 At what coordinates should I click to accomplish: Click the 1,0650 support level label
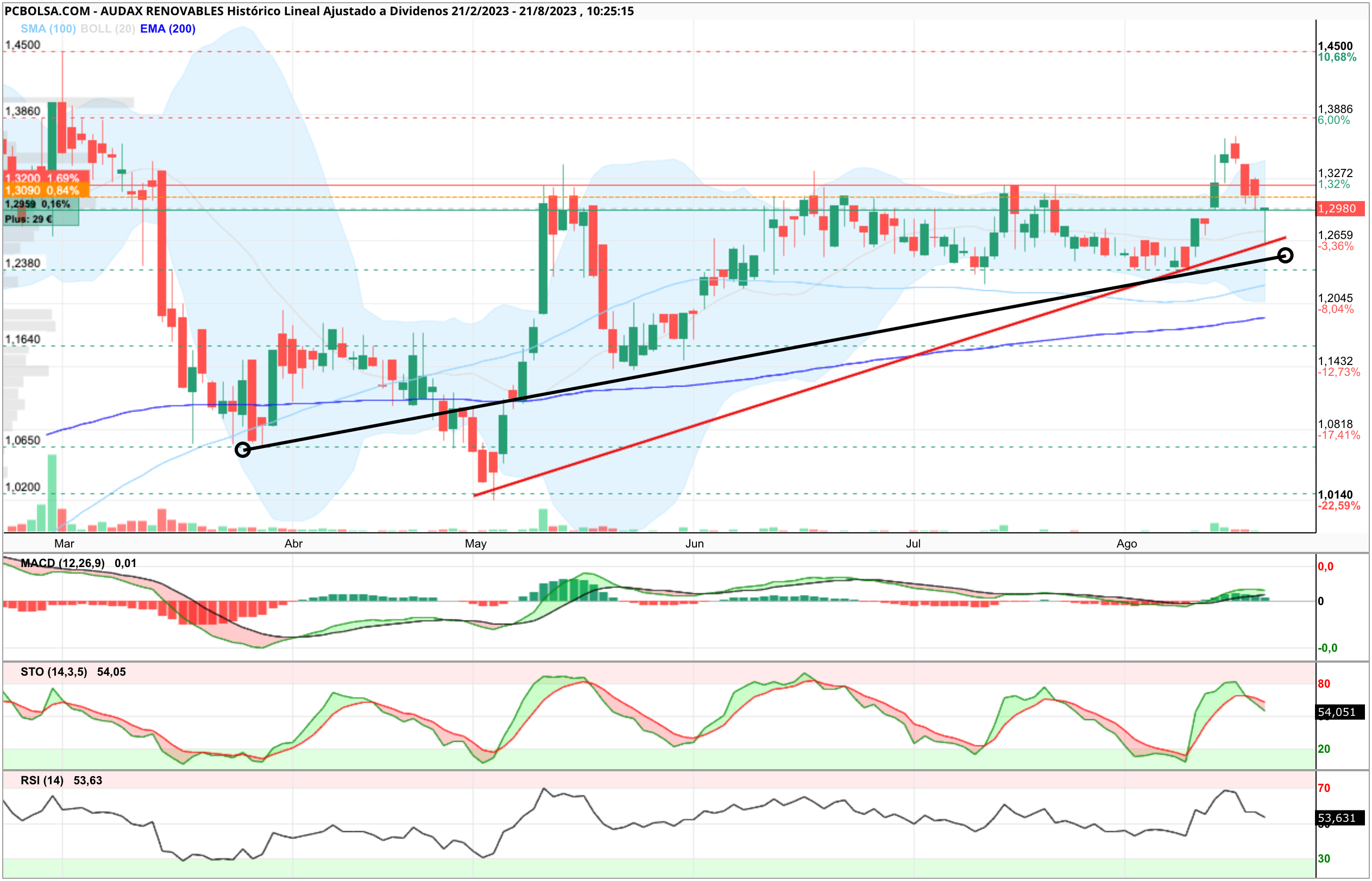[23, 440]
